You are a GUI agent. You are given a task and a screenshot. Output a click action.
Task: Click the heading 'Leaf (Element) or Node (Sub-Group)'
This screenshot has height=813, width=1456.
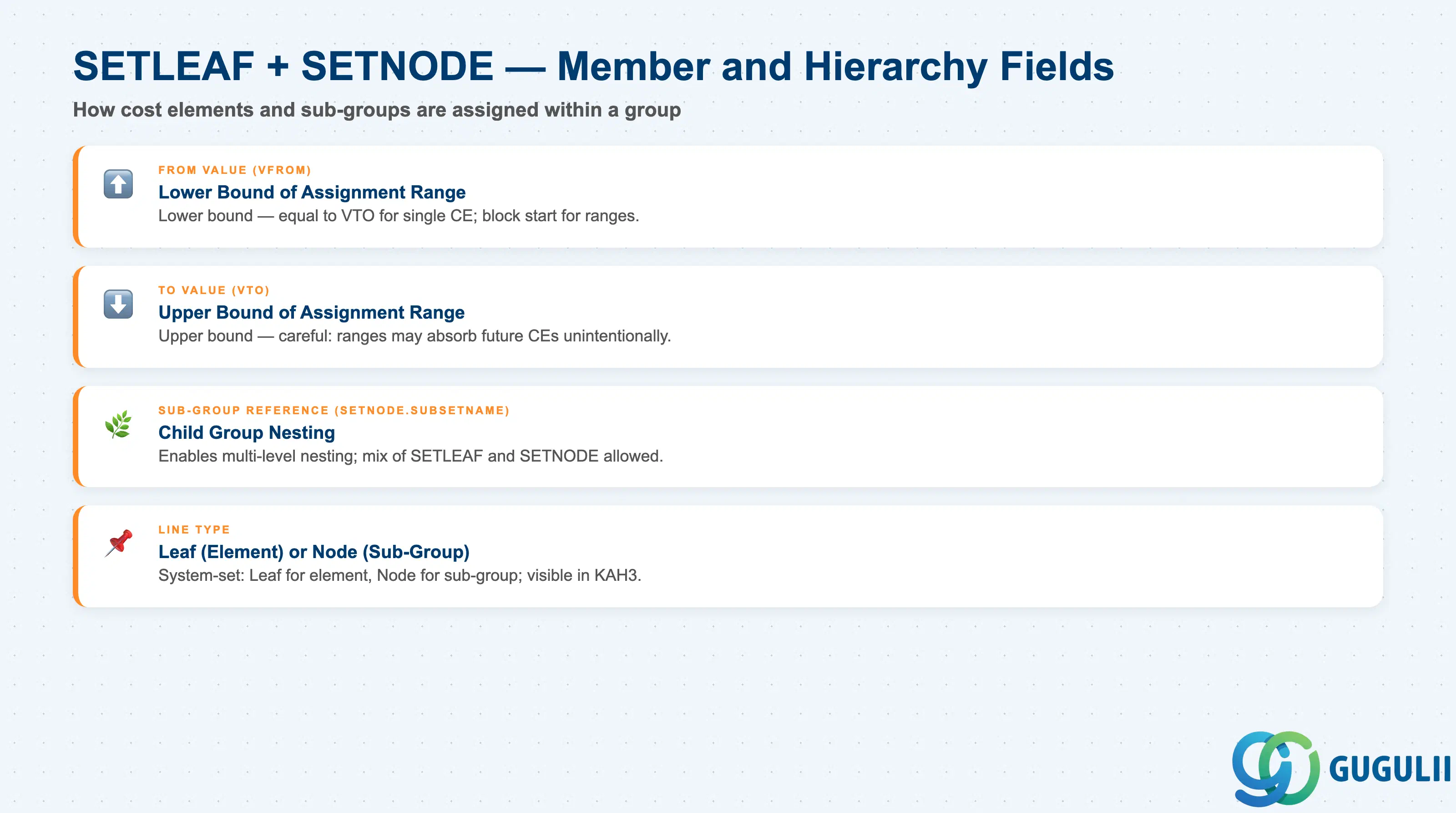pyautogui.click(x=313, y=552)
